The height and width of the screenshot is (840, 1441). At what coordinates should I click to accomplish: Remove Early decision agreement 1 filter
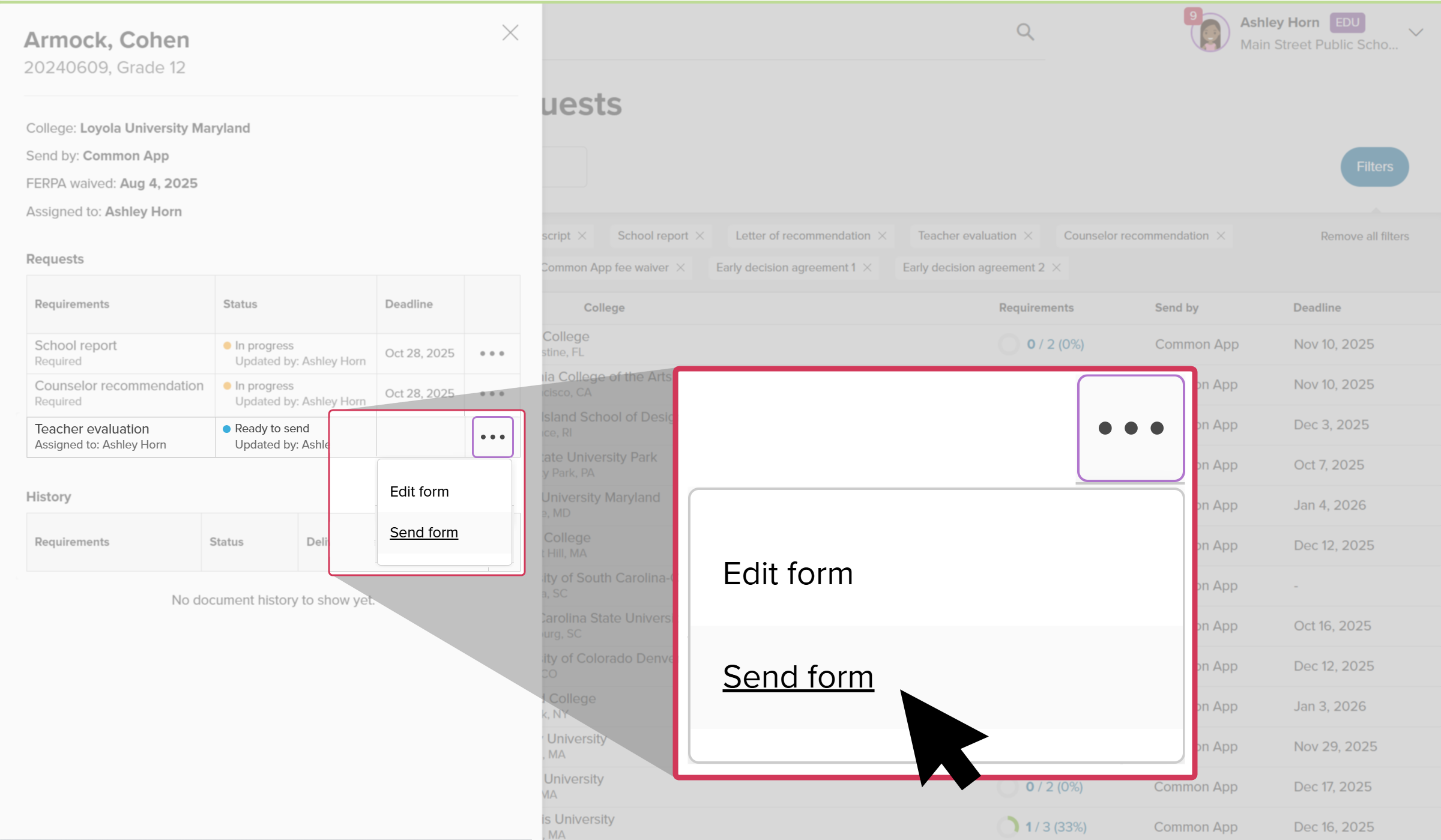867,267
